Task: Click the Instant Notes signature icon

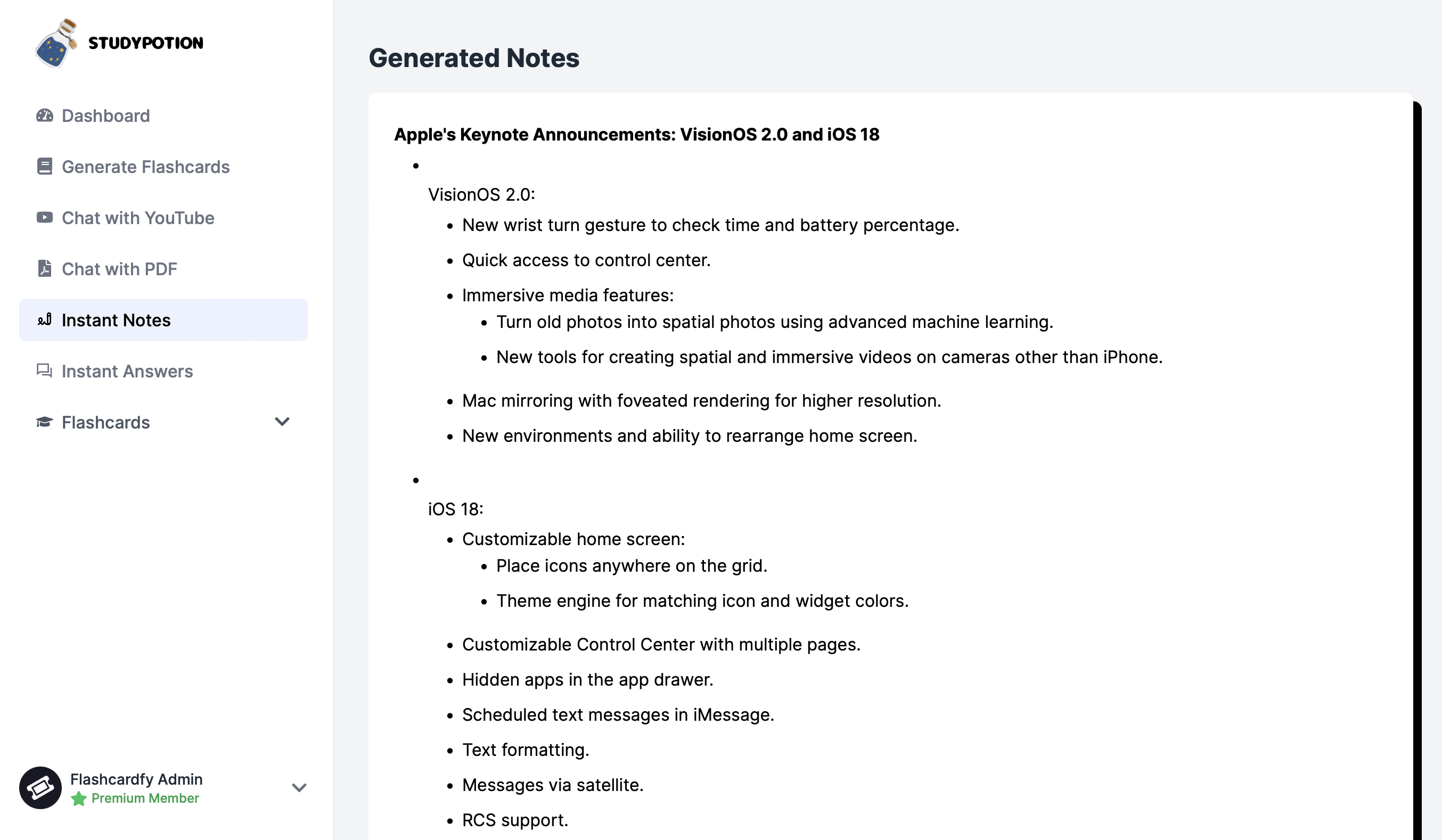Action: pos(45,319)
